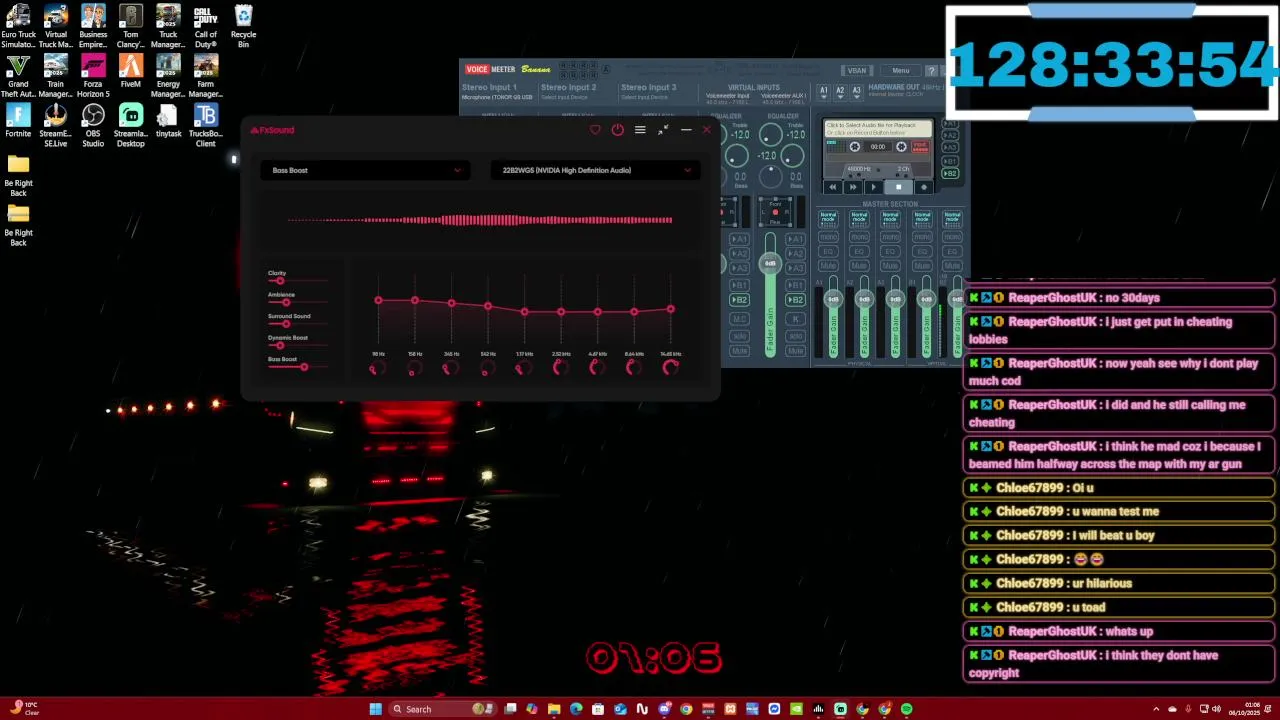Open the Windows Start menu
The width and height of the screenshot is (1280, 720).
coord(375,709)
